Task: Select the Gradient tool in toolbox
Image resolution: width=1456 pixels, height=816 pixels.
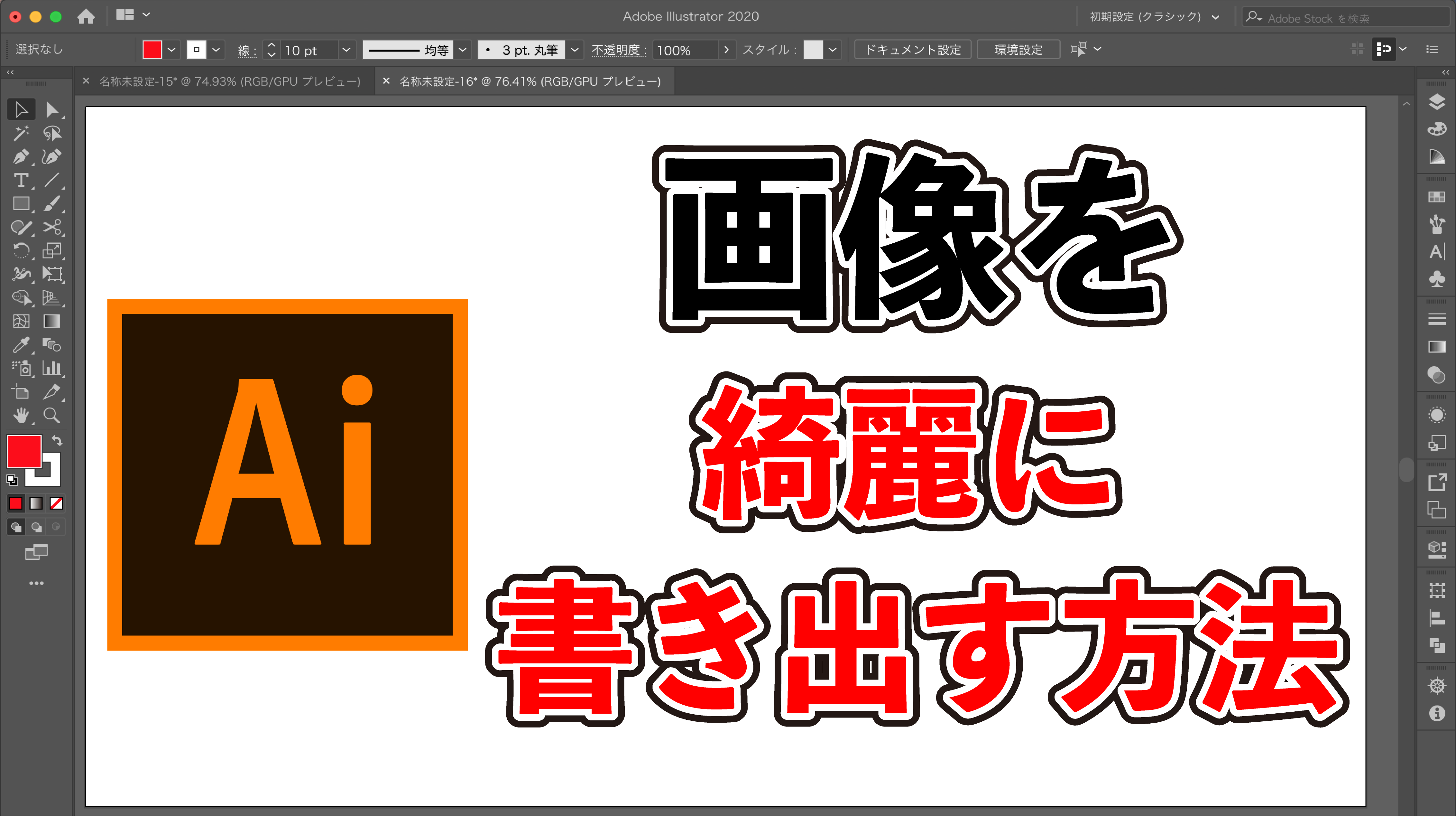Action: point(52,321)
